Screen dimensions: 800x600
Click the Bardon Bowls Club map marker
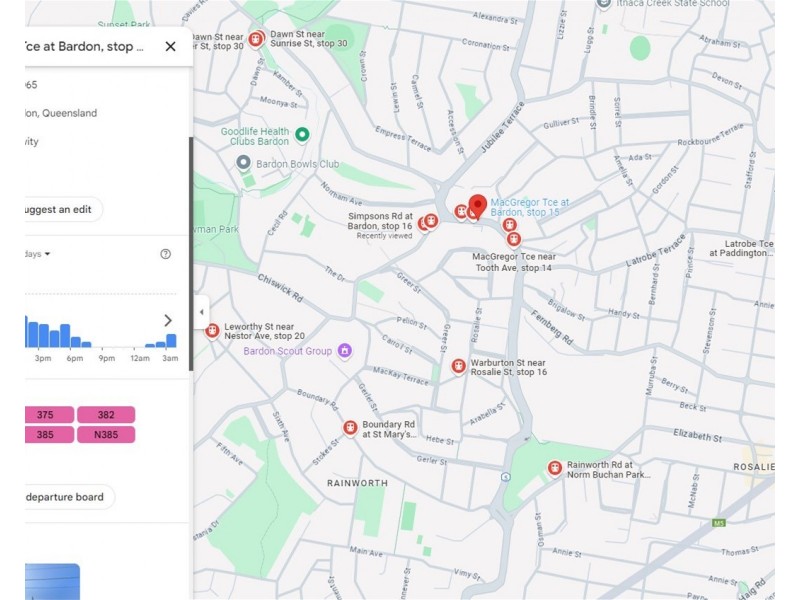(x=243, y=163)
